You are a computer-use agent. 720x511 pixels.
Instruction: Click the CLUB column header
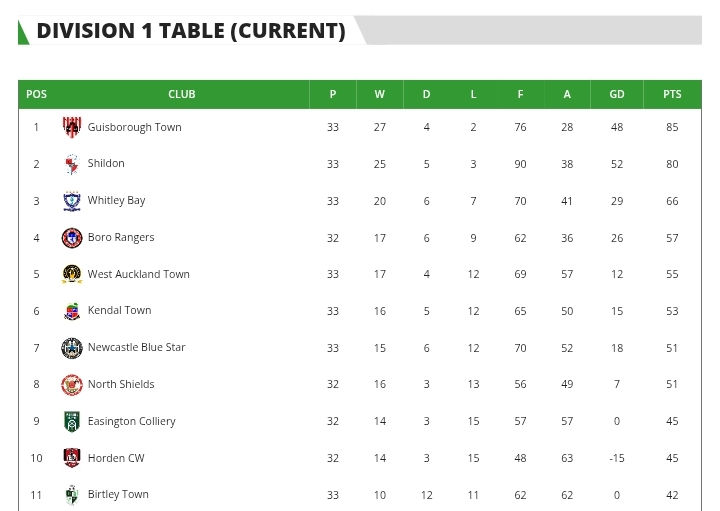182,94
